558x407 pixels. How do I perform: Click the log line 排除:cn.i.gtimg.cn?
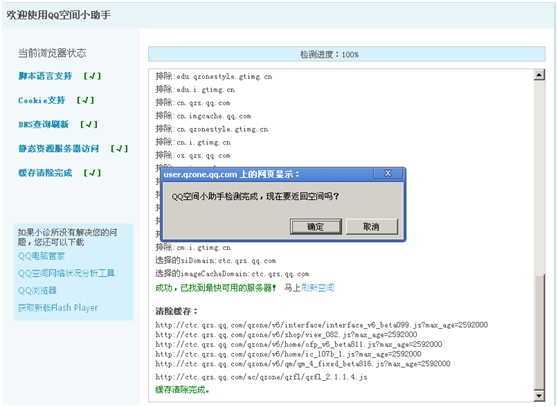[x=193, y=142]
